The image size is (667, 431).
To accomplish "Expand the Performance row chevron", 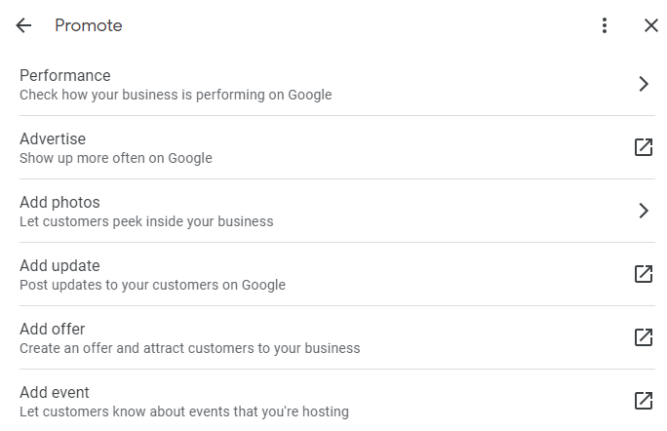I will click(644, 84).
